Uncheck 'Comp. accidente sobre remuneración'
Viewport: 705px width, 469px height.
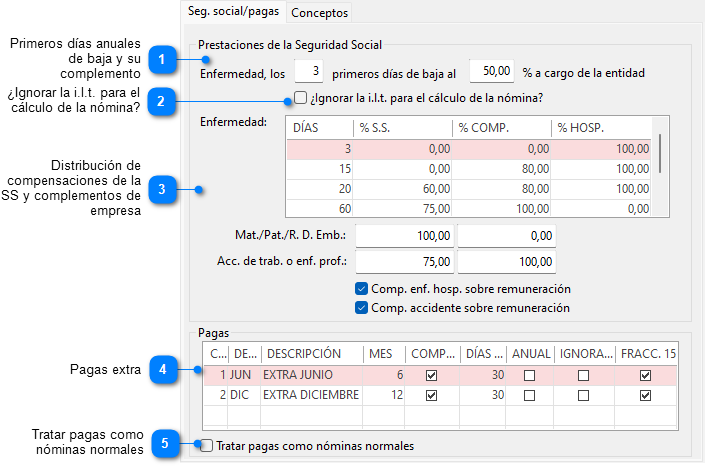pyautogui.click(x=361, y=308)
